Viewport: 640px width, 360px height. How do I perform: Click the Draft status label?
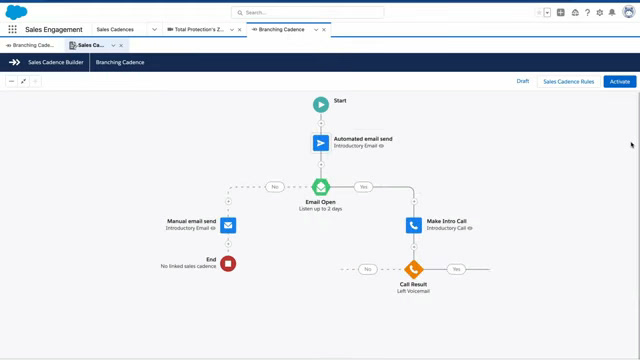pos(523,81)
